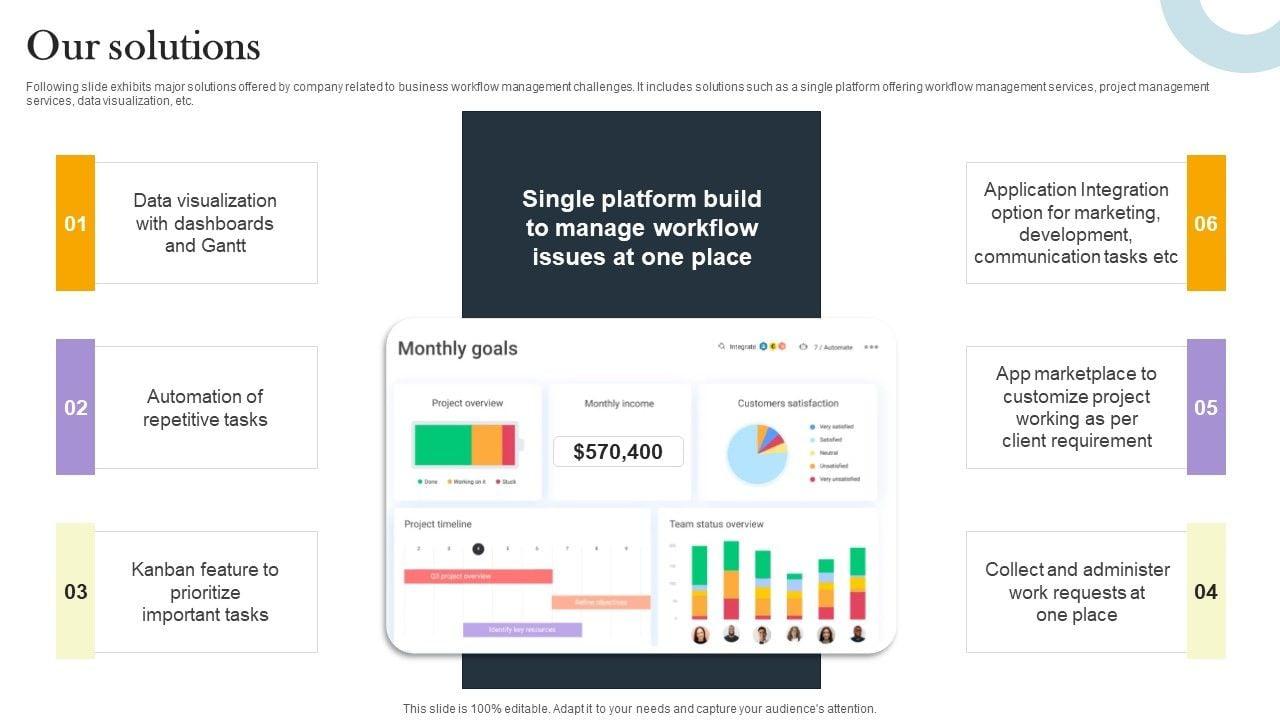Click the 'Monthly goals' dashboard title
The width and height of the screenshot is (1280, 720).
(458, 348)
